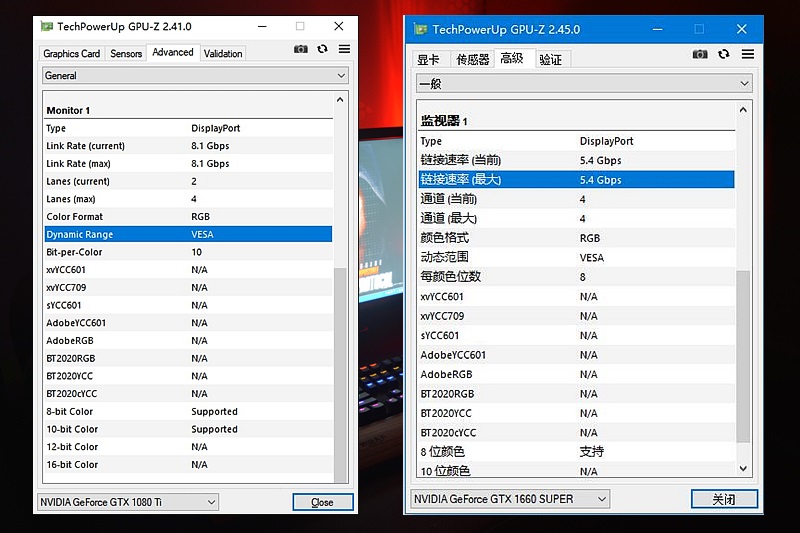Click the Close button

point(322,502)
